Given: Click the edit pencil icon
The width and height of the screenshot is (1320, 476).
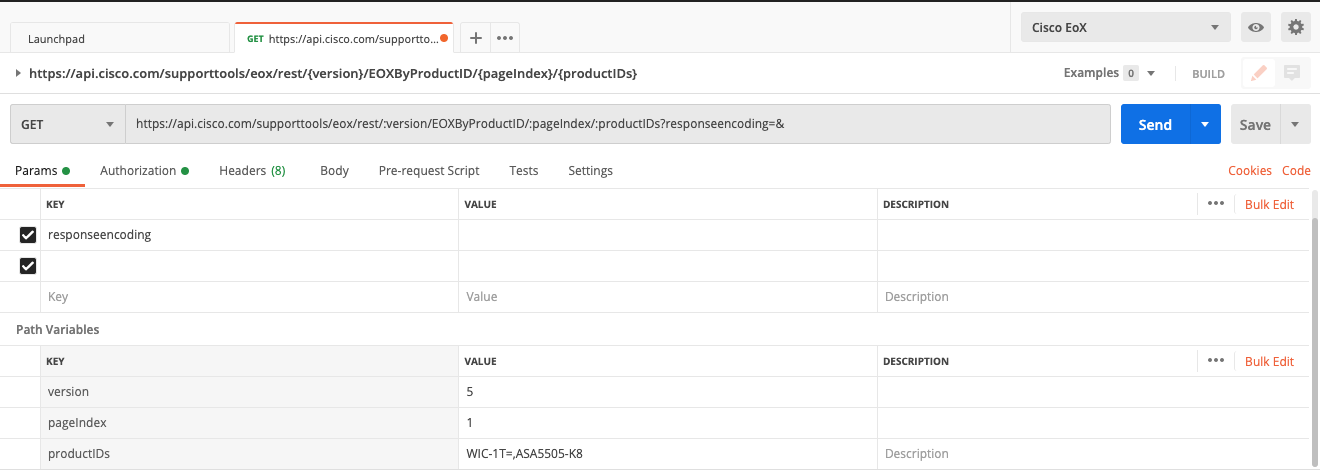Looking at the screenshot, I should point(1259,73).
